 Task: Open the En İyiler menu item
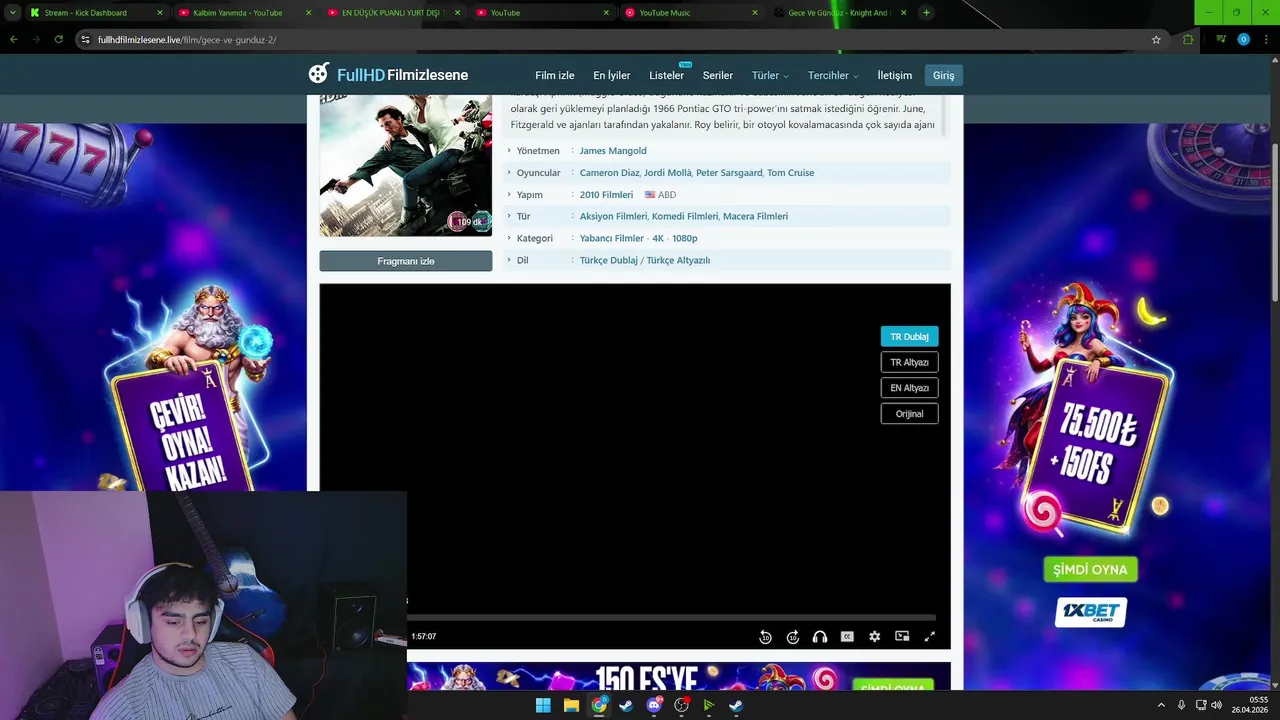pos(611,75)
